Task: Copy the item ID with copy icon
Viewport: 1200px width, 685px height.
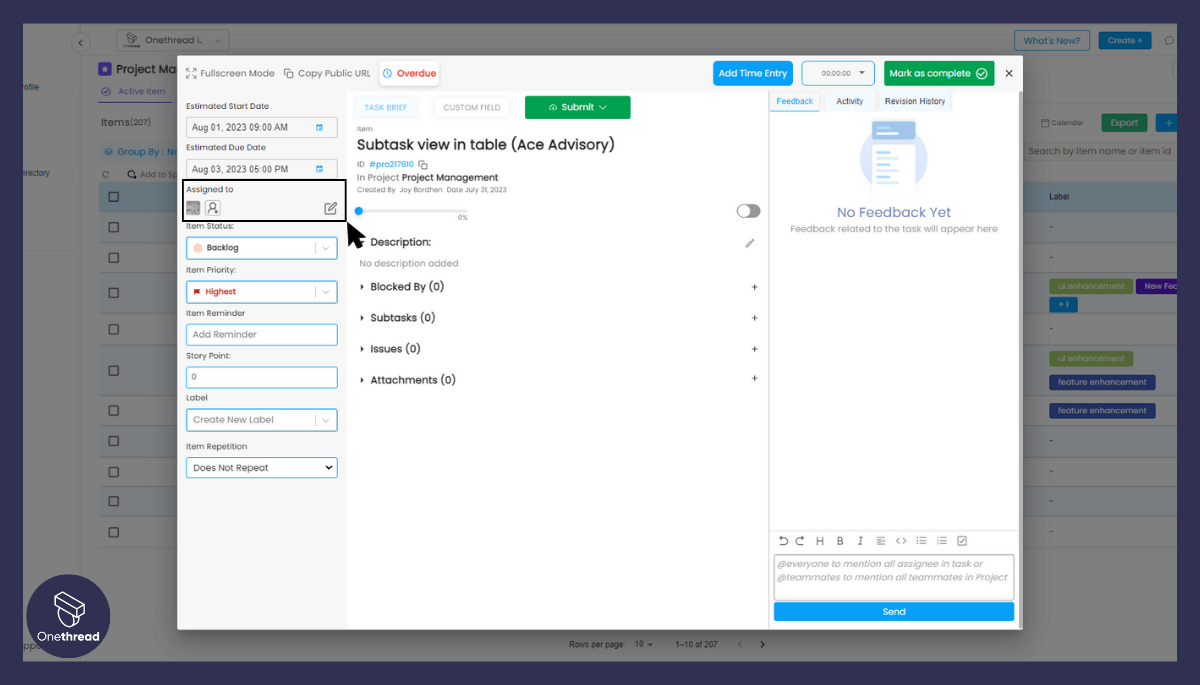Action: 423,164
